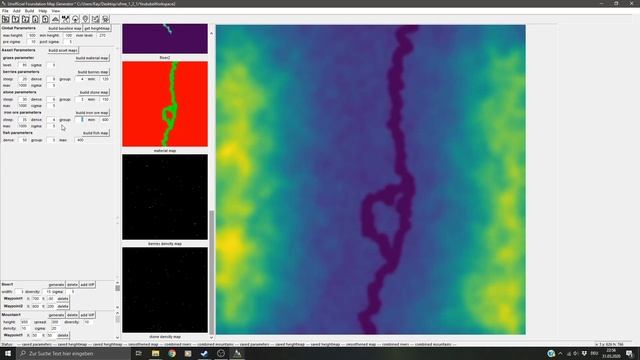Click the toolbar icon right of map pin
640x360 pixels.
pos(95,19)
